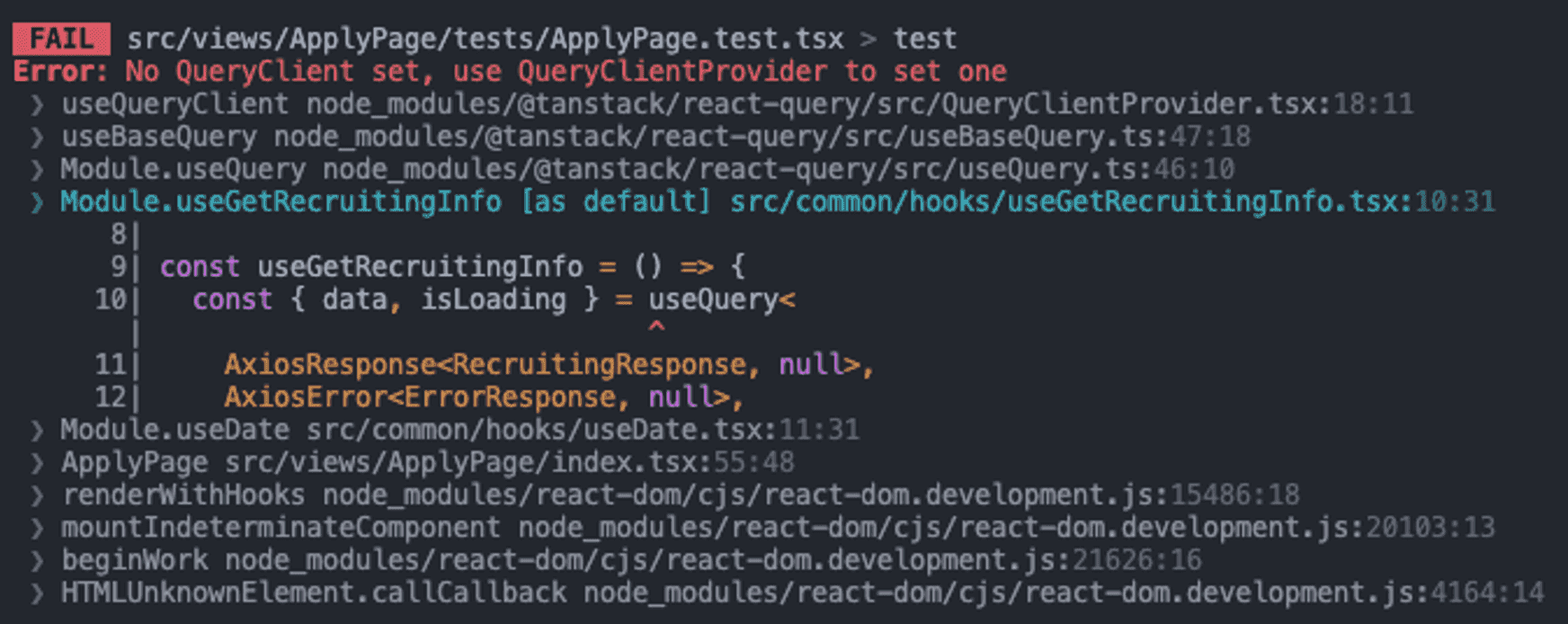Click the red FAIL badge
1568x624 pixels.
tap(61, 40)
